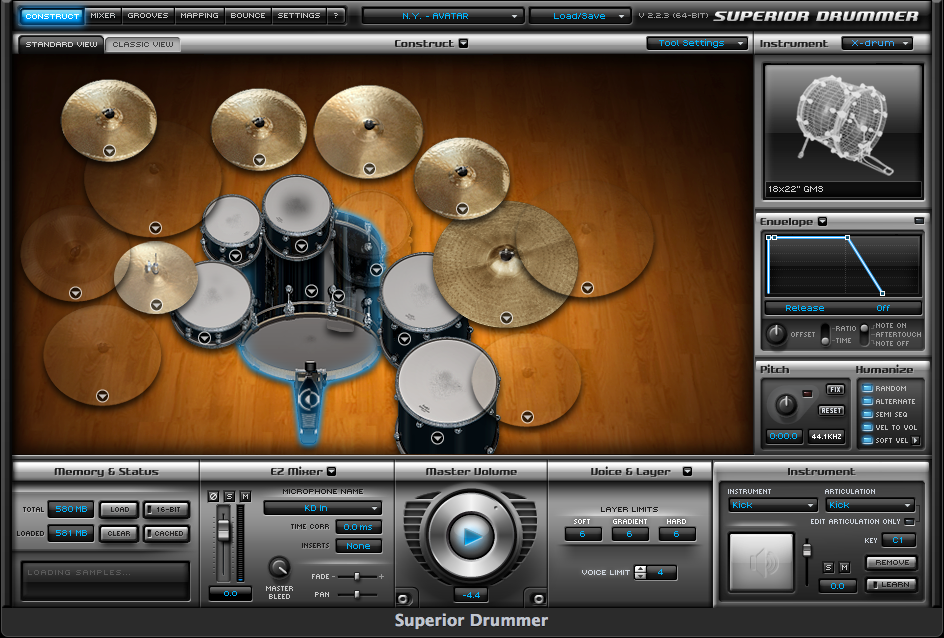944x638 pixels.
Task: Click the kick pedal icon on the kit
Action: click(x=309, y=400)
